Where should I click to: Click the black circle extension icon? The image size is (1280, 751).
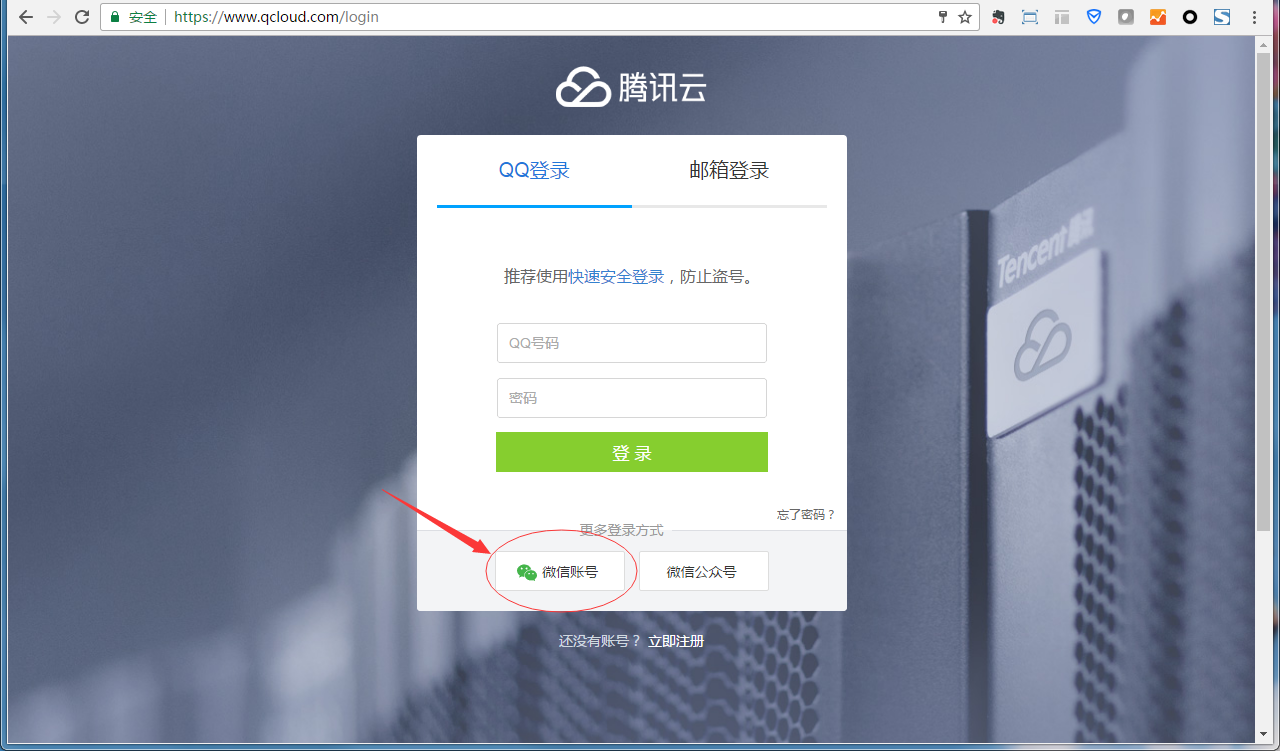(1190, 17)
